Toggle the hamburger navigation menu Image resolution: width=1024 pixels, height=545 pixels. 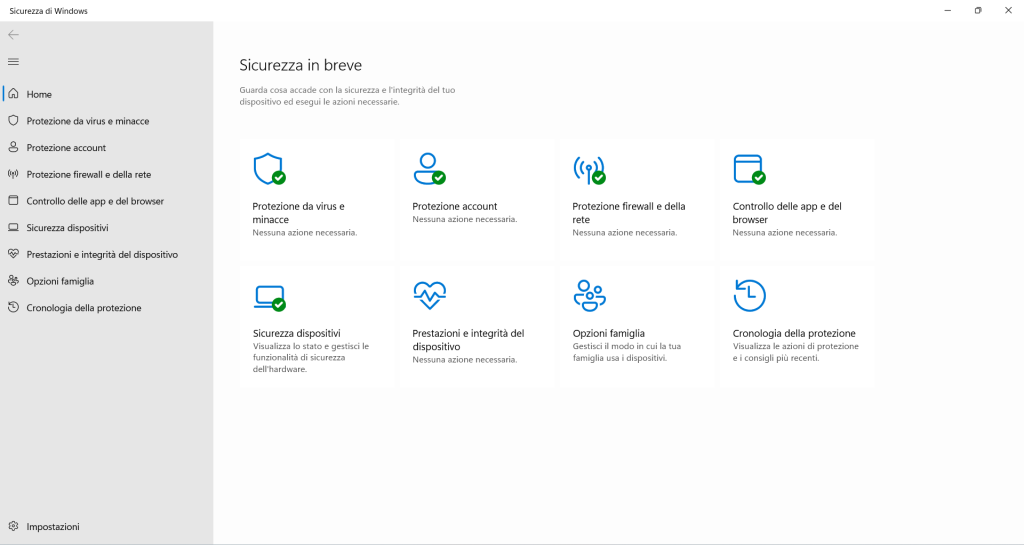click(13, 62)
